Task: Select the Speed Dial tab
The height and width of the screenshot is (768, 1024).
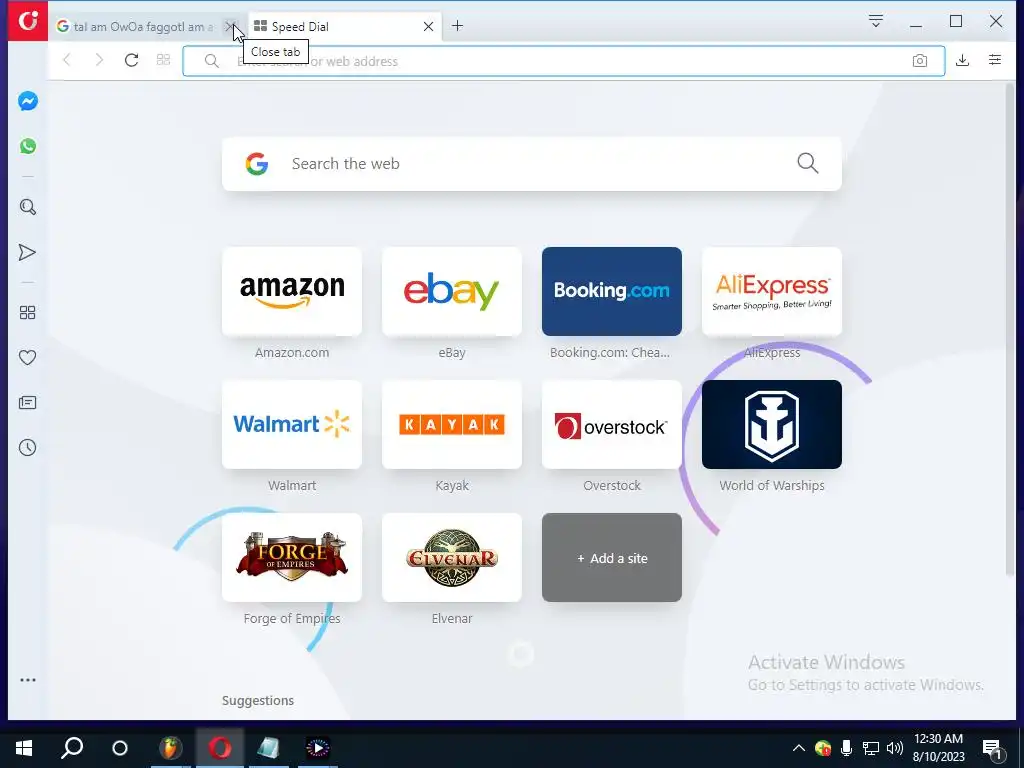Action: (x=344, y=26)
